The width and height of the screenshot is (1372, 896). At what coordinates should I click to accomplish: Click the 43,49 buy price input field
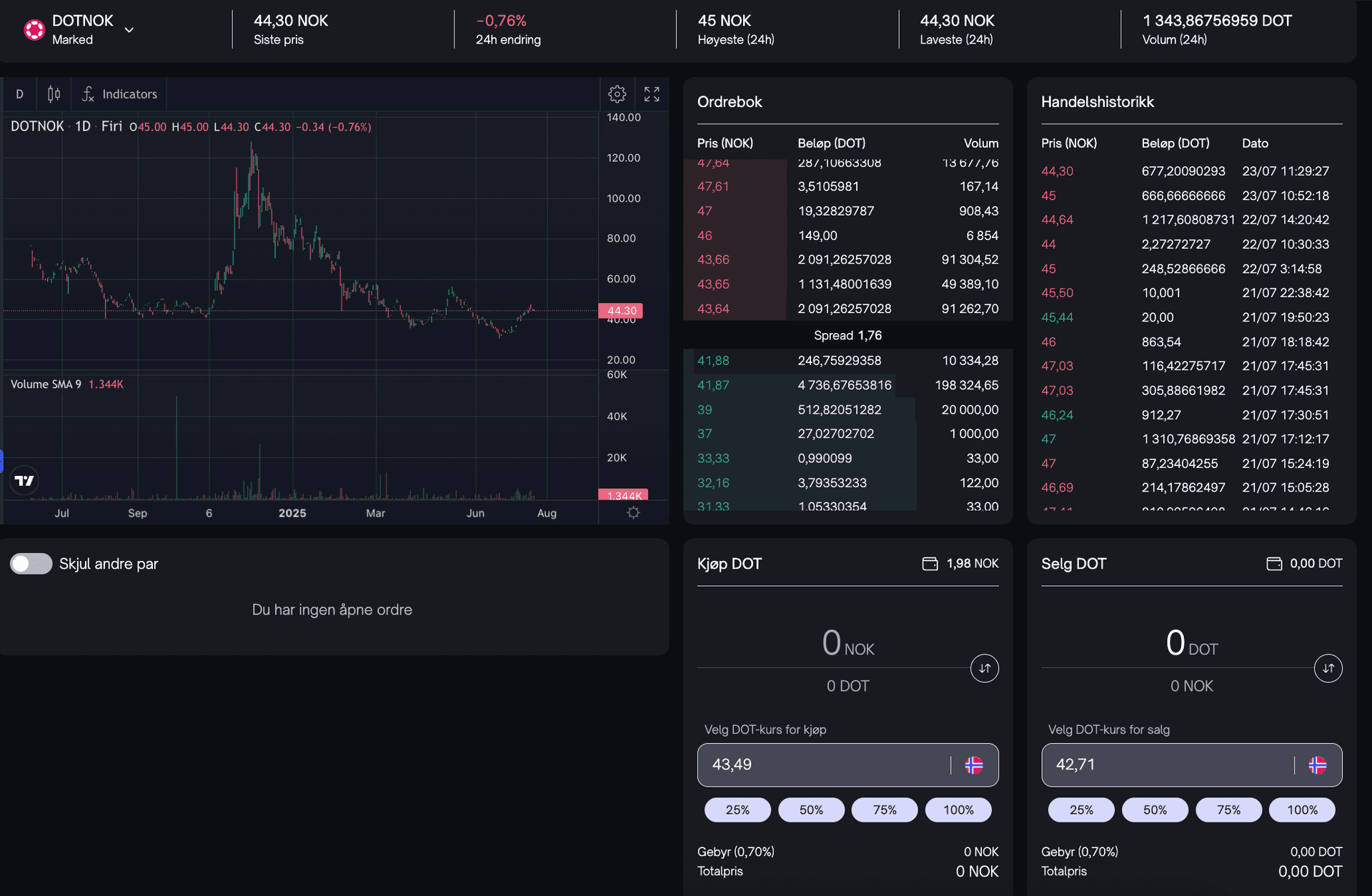(822, 765)
